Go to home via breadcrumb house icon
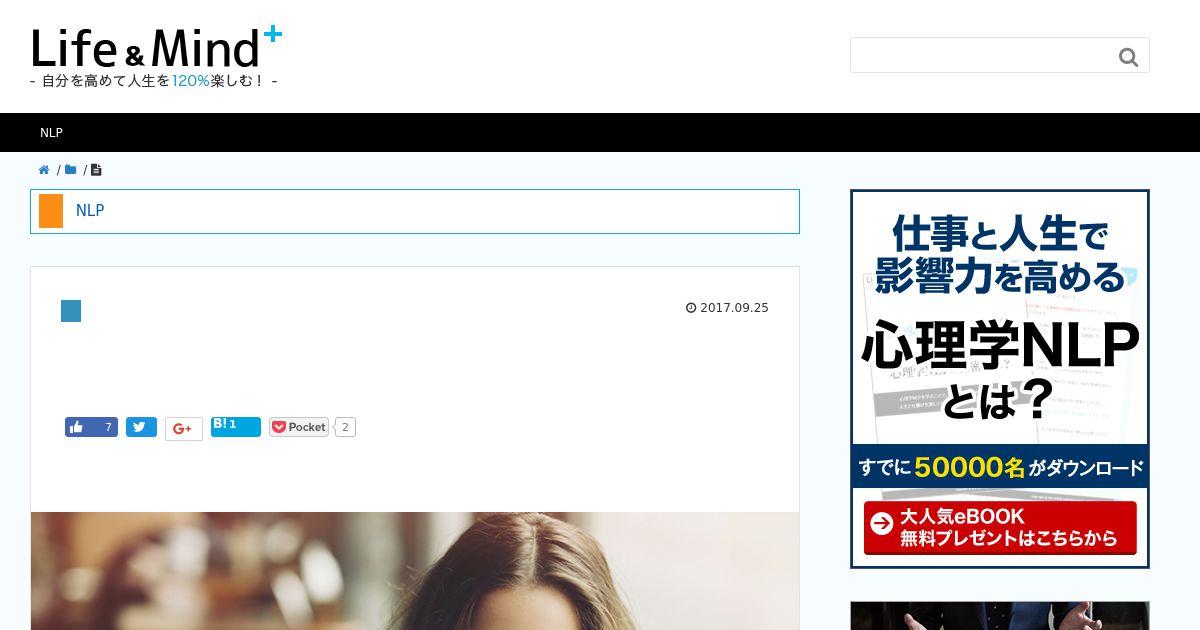1200x630 pixels. pos(44,170)
